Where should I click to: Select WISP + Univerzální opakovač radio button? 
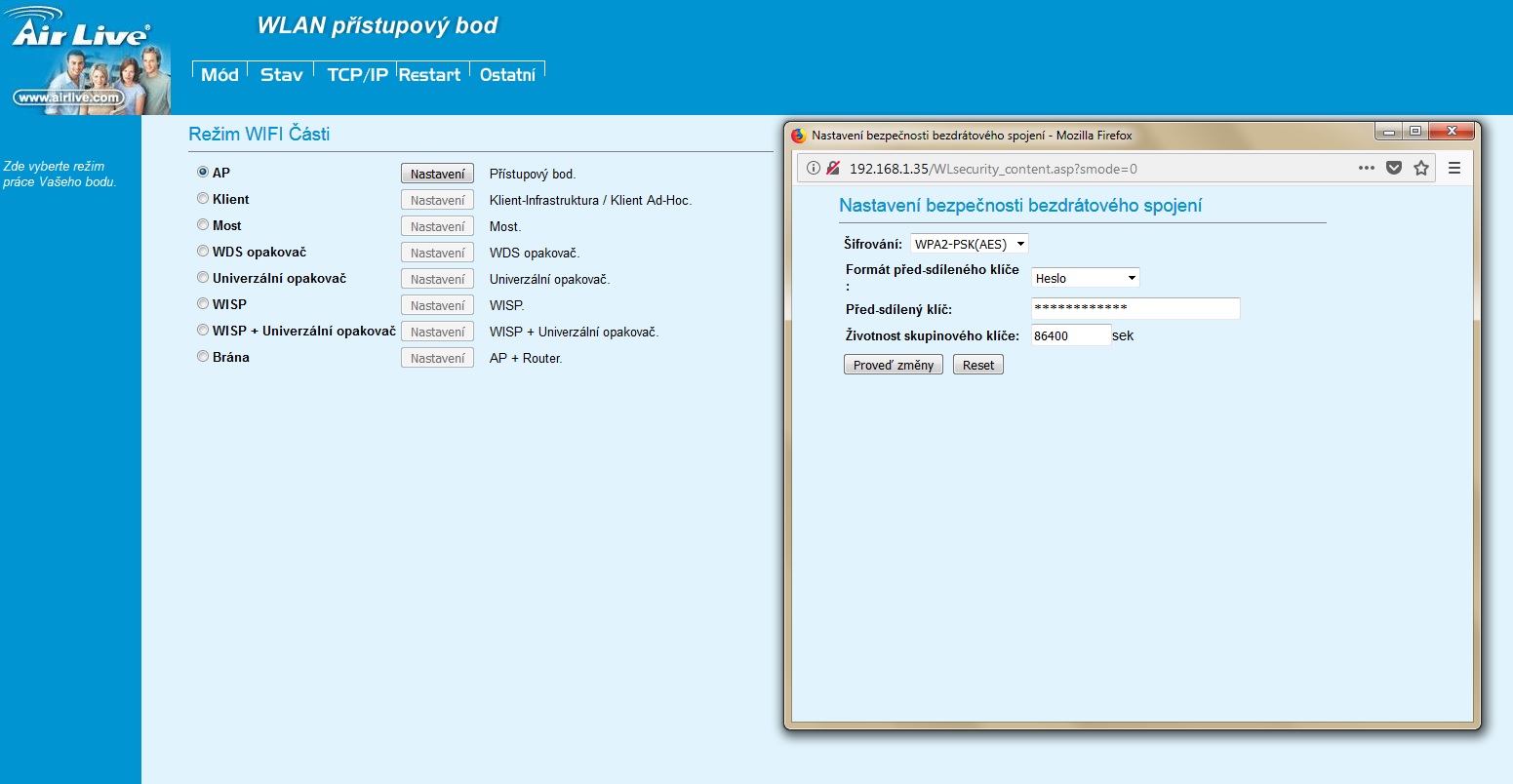tap(203, 330)
